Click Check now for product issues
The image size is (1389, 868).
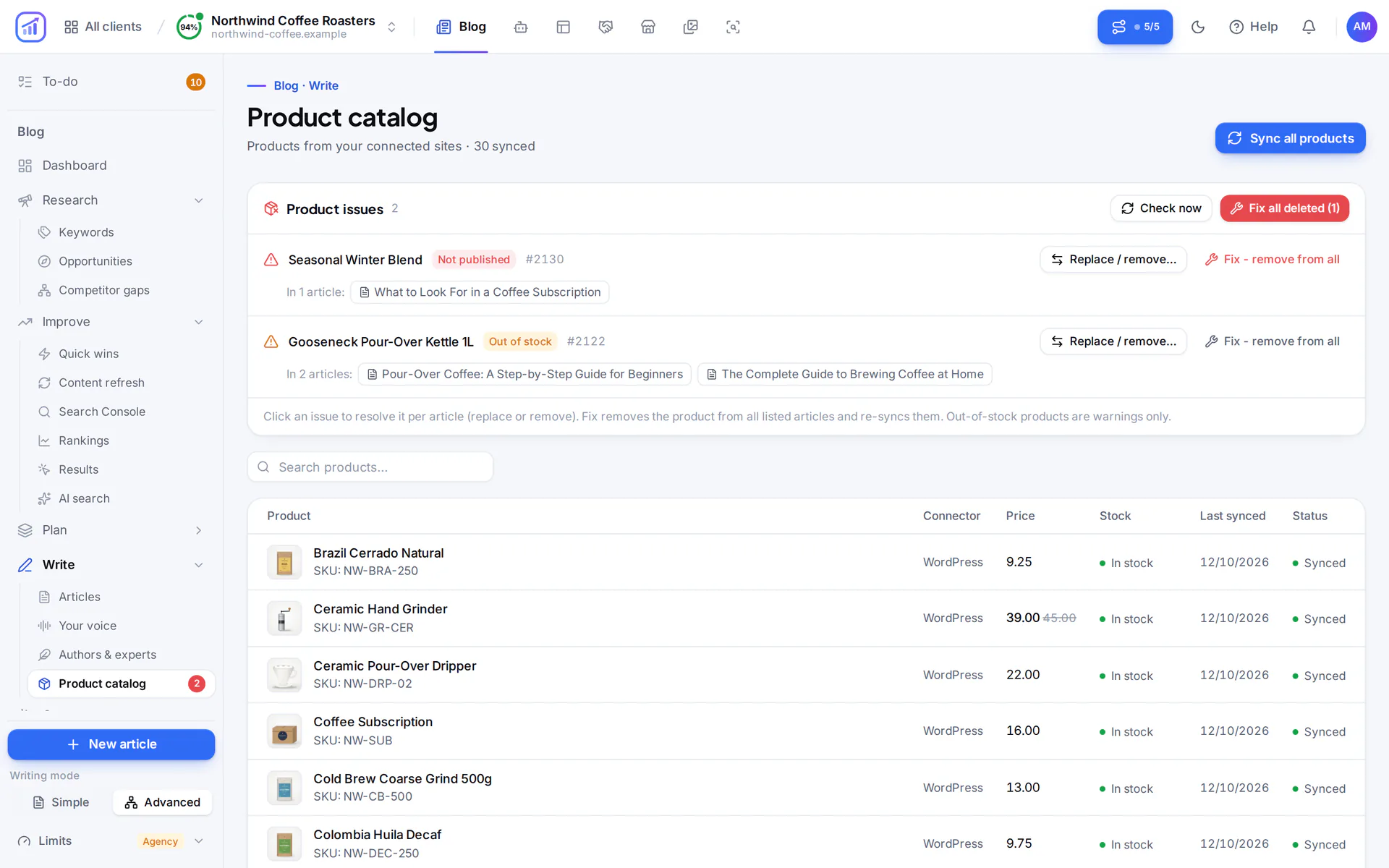1161,208
